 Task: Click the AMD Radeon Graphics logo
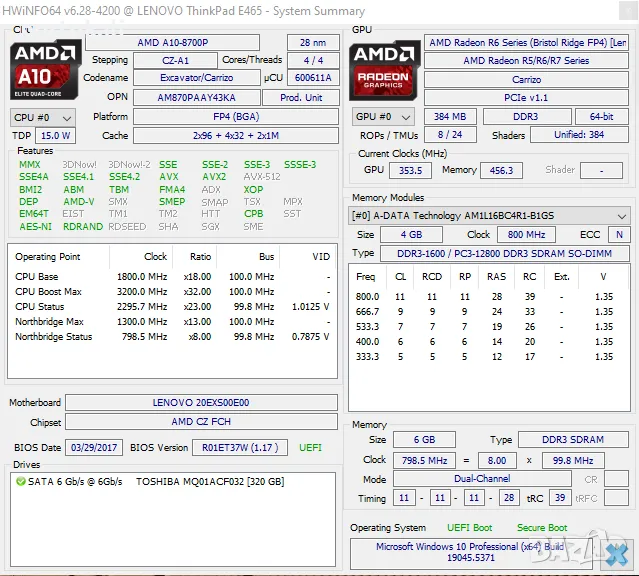coord(384,69)
